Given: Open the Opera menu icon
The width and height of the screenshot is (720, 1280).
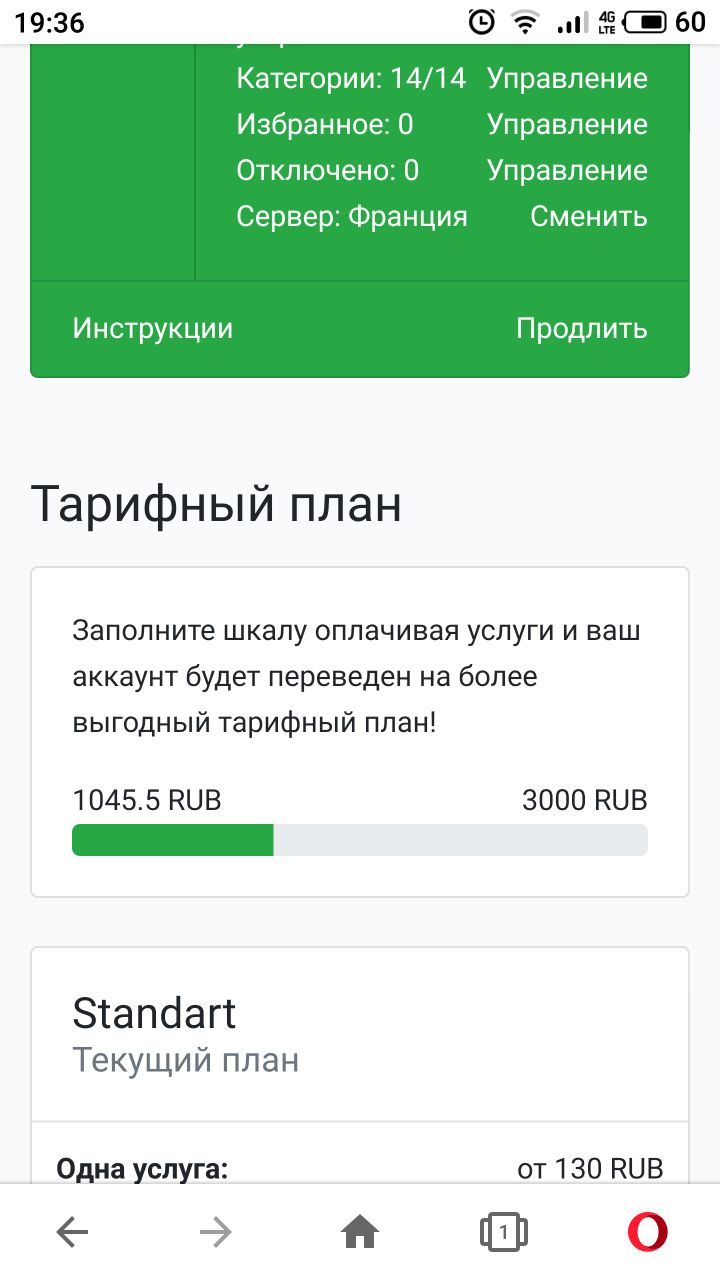Looking at the screenshot, I should [648, 1233].
